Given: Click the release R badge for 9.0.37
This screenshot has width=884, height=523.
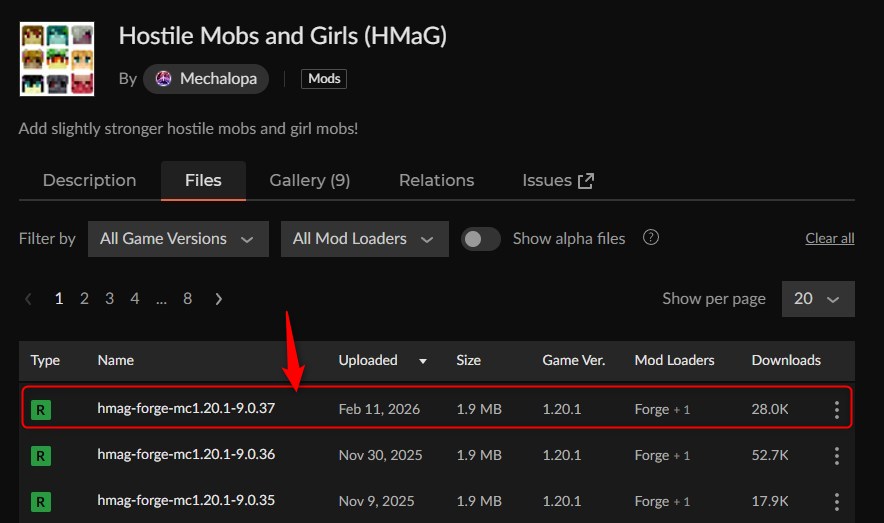Looking at the screenshot, I should click(41, 410).
